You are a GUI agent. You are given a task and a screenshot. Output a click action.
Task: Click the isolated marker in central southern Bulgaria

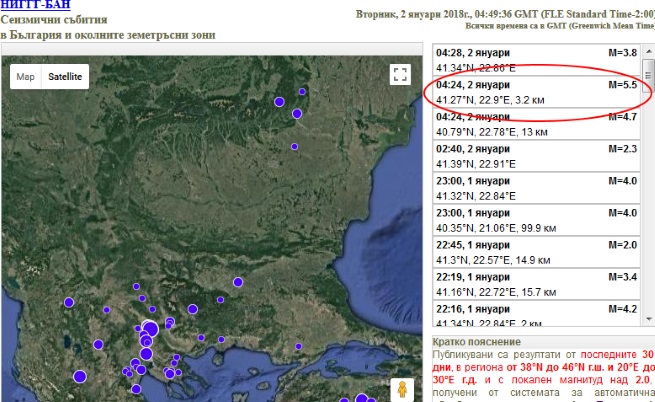[238, 282]
